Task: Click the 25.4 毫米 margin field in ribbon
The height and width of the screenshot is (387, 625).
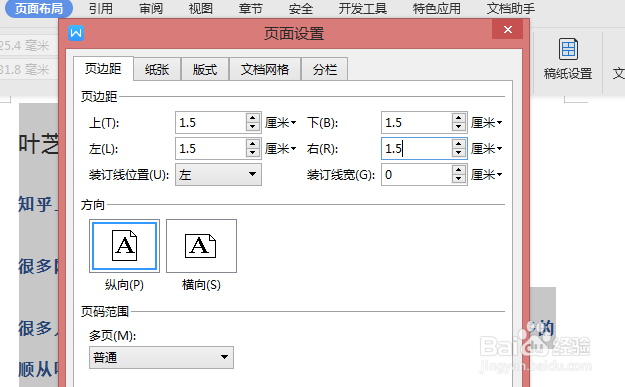Action: (28, 45)
